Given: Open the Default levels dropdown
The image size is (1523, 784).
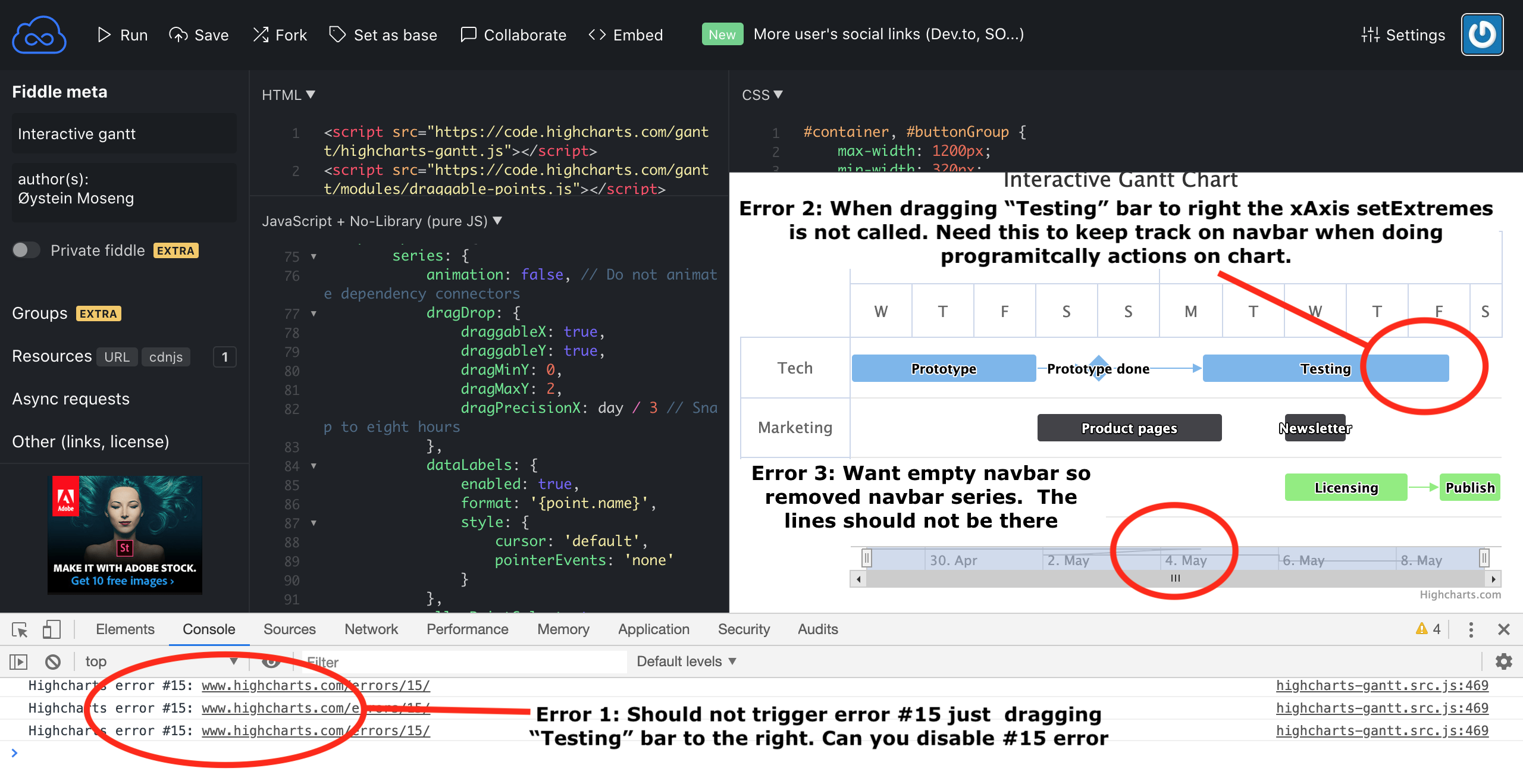Looking at the screenshot, I should [x=685, y=661].
